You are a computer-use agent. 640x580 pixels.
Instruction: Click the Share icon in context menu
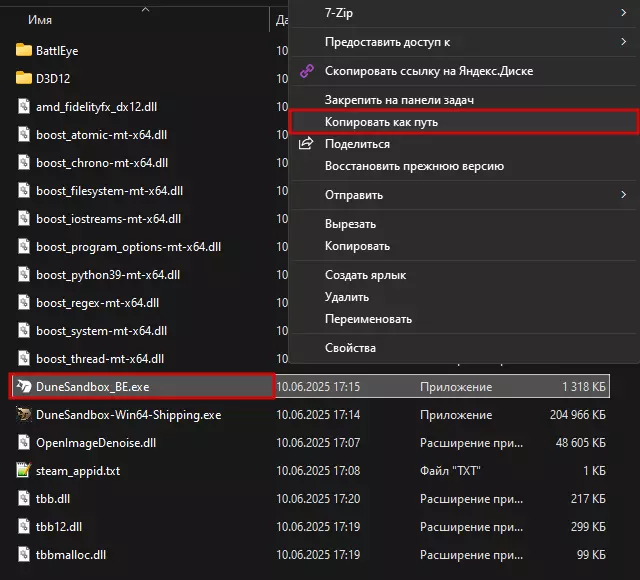[x=307, y=144]
